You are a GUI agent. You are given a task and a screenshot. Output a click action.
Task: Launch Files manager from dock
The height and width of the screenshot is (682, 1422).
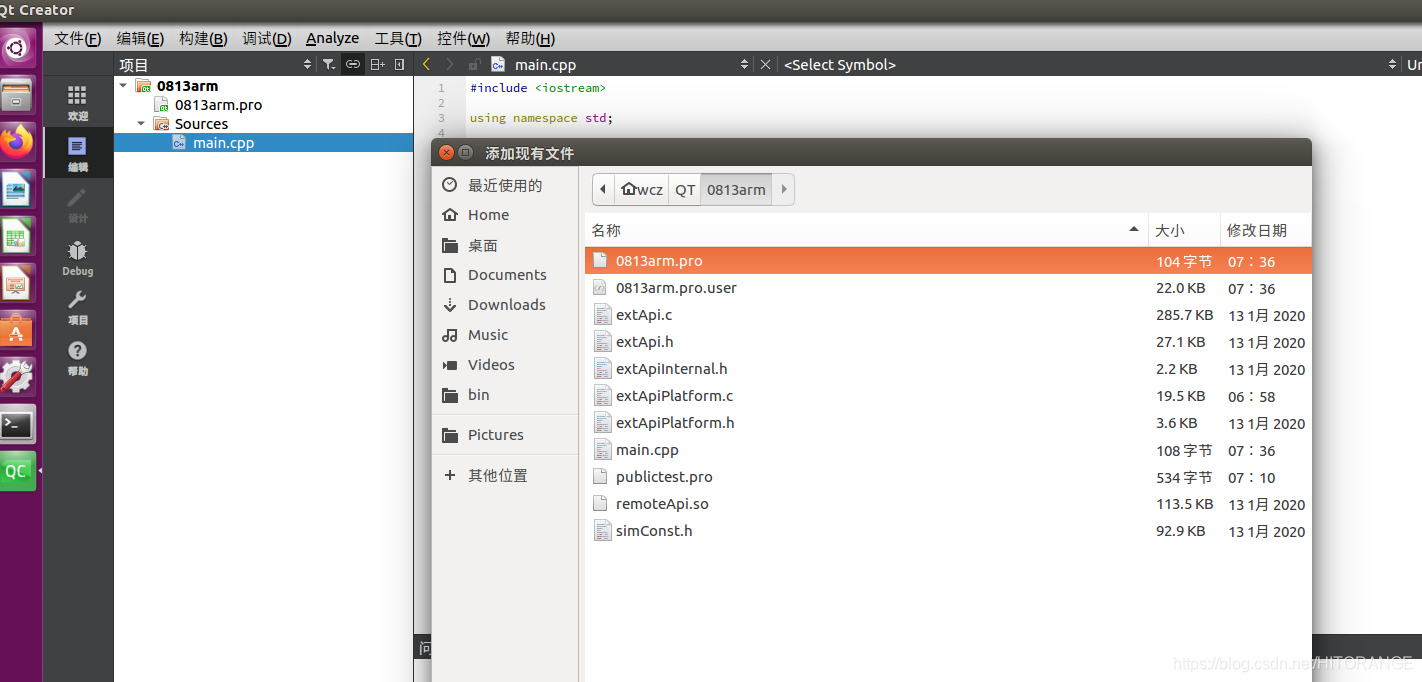(x=17, y=94)
